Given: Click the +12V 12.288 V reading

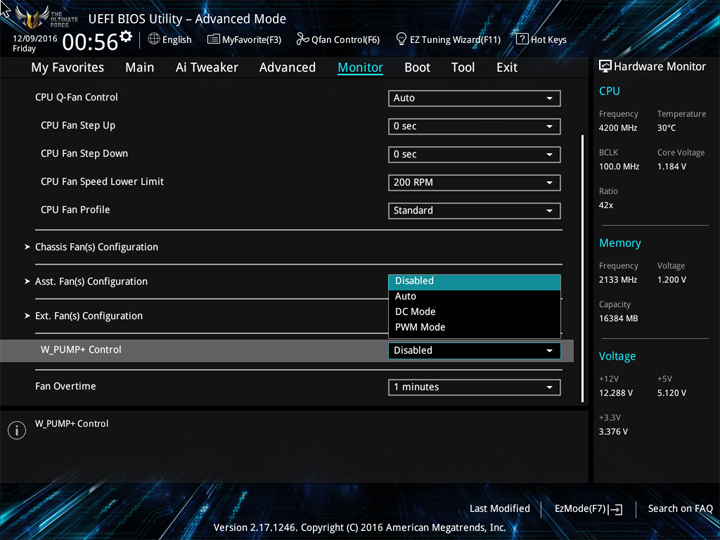Looking at the screenshot, I should click(615, 393).
